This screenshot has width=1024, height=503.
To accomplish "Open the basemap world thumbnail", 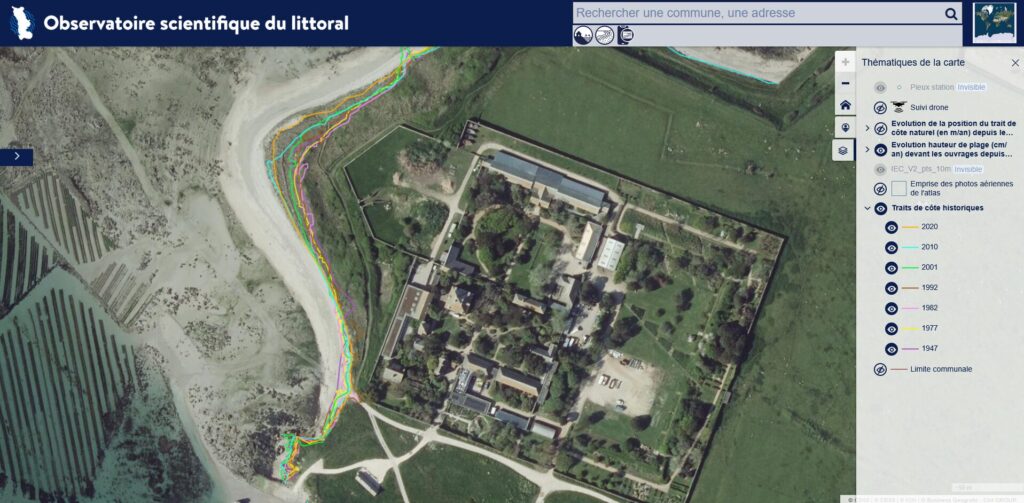I will point(994,23).
